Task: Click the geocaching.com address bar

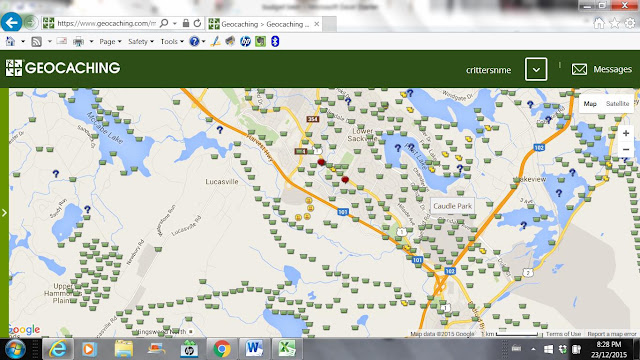Action: [106, 23]
